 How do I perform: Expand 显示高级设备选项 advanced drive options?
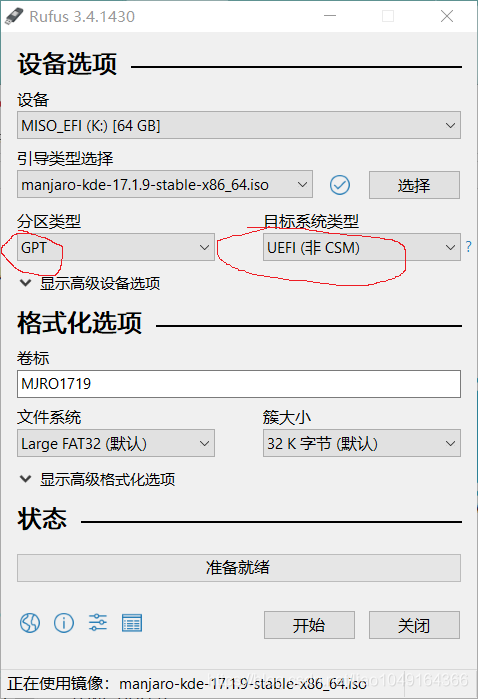pos(91,283)
